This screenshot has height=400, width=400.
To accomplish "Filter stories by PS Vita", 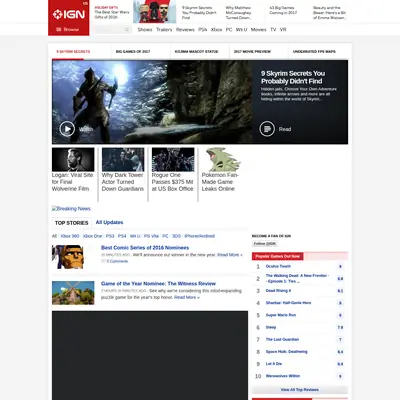I will point(151,236).
